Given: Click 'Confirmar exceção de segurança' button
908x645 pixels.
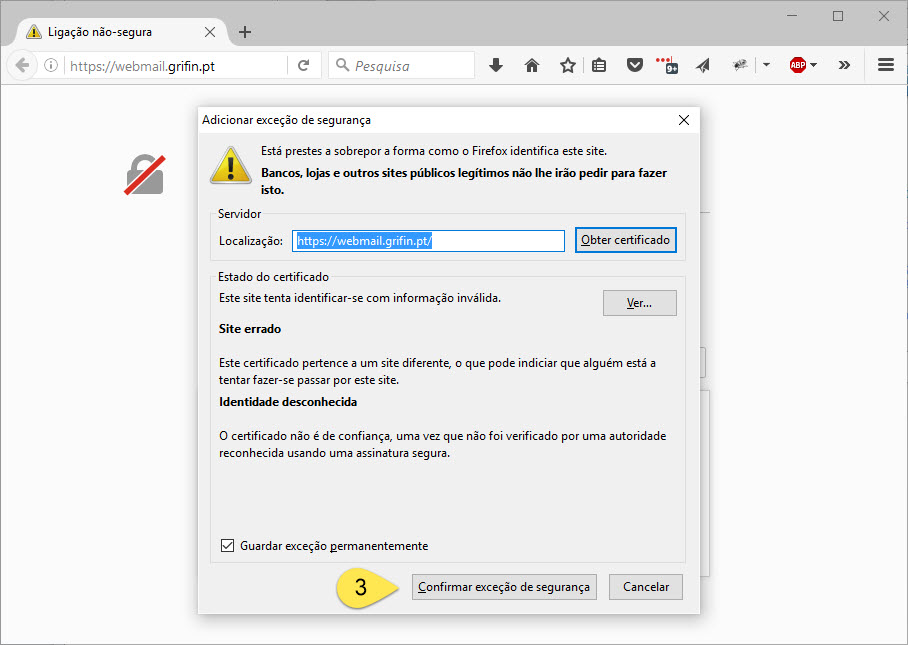Looking at the screenshot, I should (504, 587).
